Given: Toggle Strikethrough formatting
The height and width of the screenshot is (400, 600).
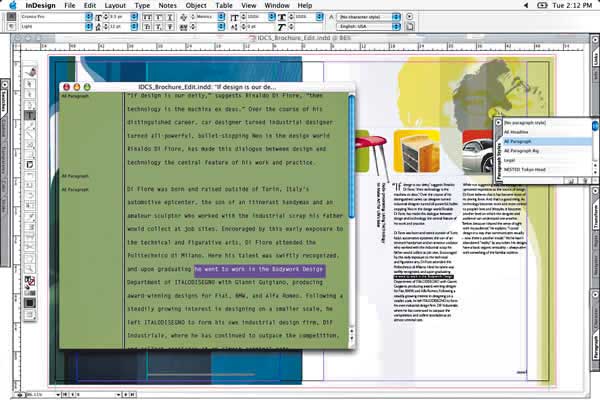Looking at the screenshot, I should point(170,26).
